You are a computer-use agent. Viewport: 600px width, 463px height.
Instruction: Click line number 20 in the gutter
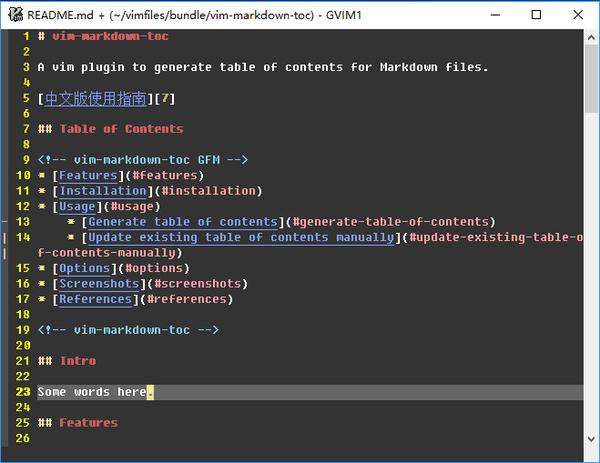pos(23,346)
